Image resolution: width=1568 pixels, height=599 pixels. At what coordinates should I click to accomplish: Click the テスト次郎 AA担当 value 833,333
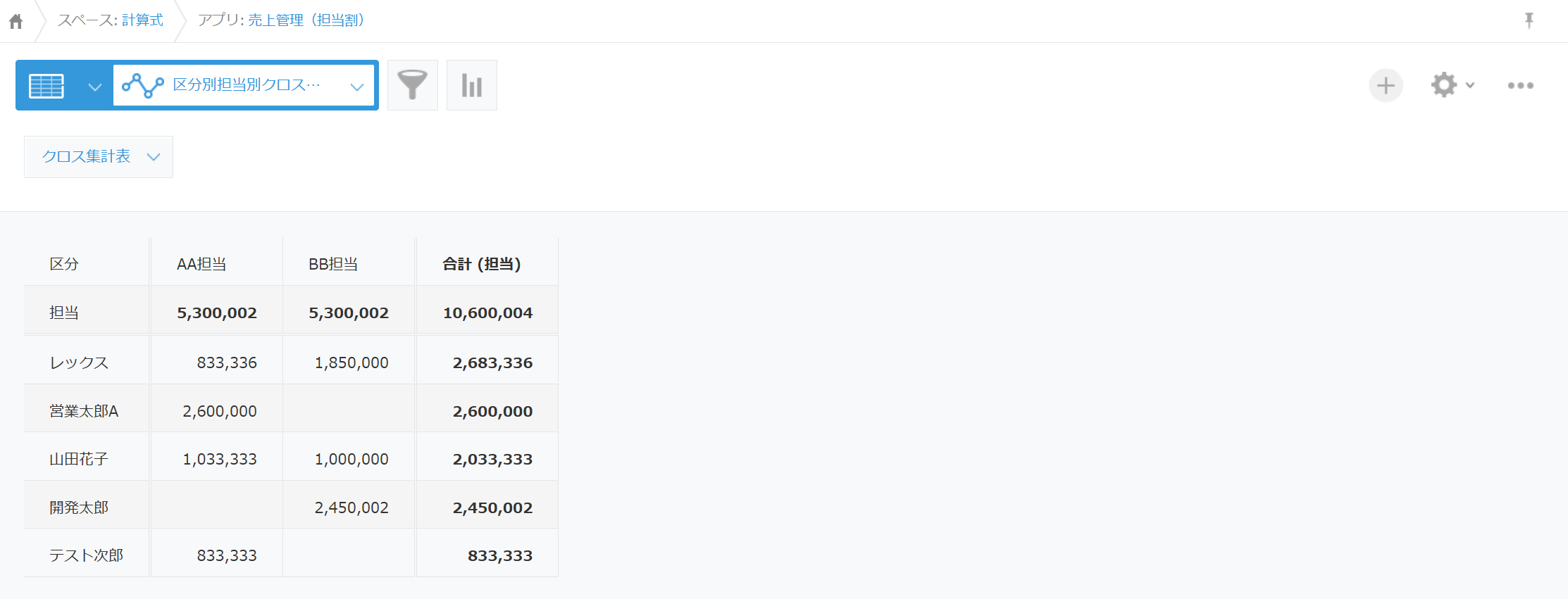(x=227, y=555)
